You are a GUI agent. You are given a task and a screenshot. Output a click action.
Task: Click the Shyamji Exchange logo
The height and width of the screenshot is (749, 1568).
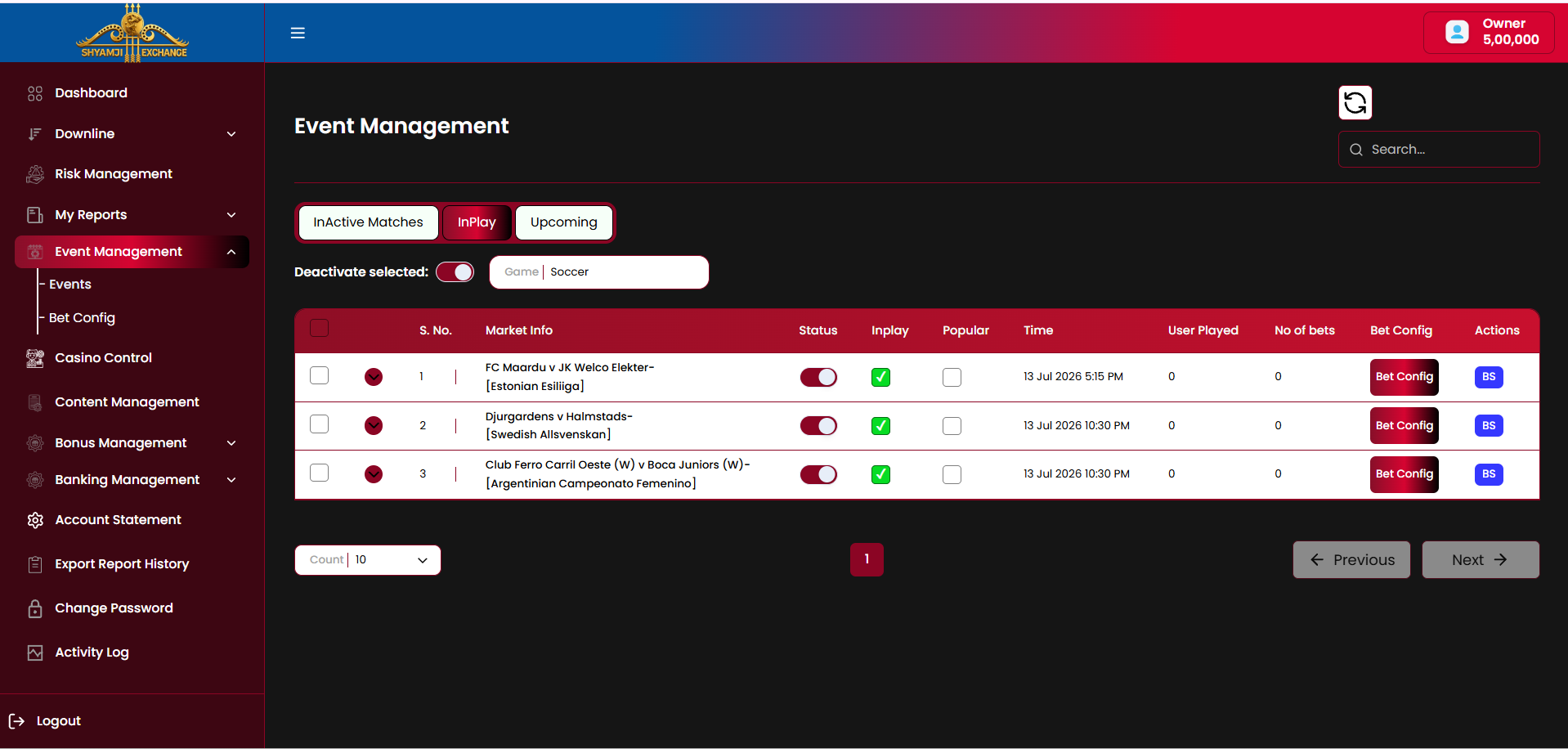(x=132, y=32)
